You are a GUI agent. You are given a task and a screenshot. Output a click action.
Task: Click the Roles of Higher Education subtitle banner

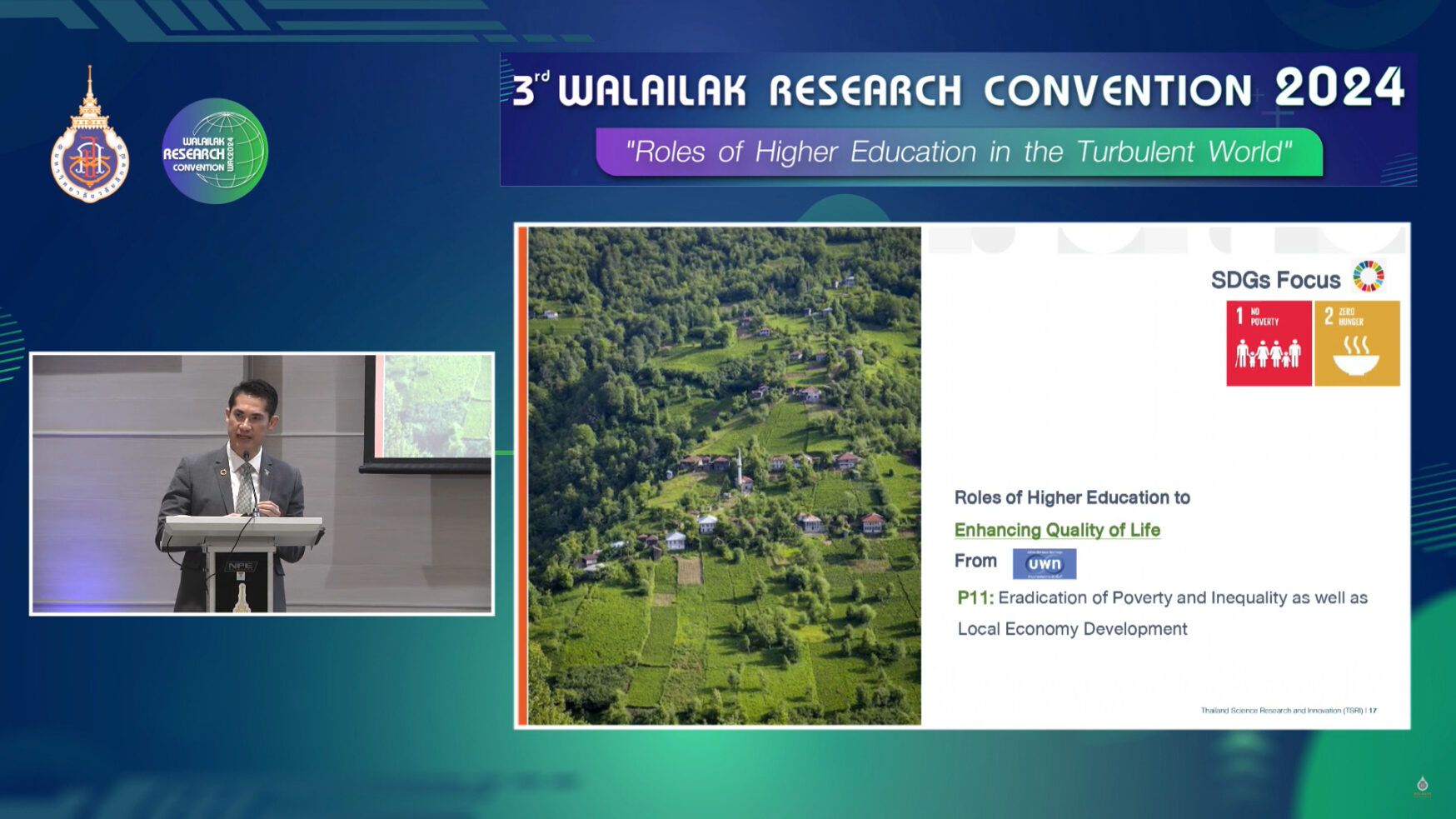[x=958, y=152]
